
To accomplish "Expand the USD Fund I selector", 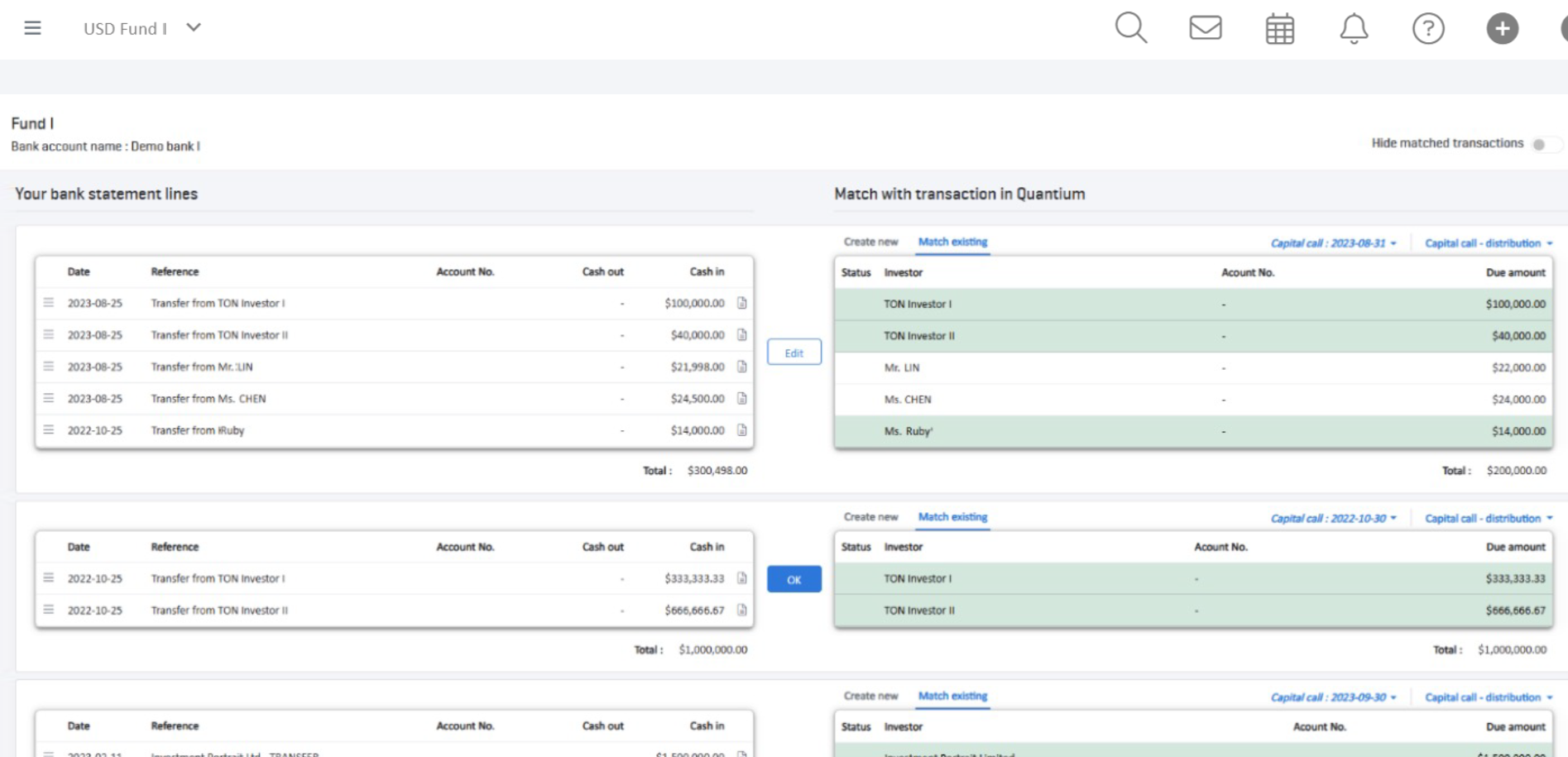I will point(194,28).
